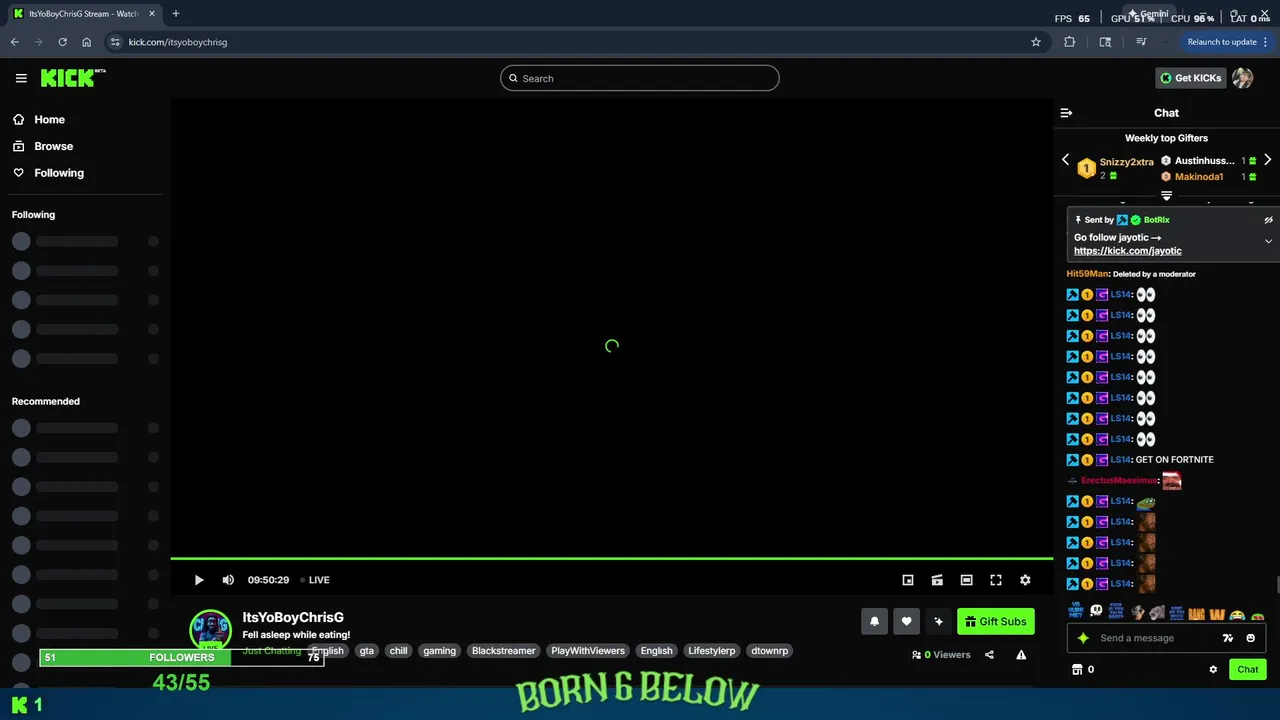Select the chill tag
This screenshot has height=720, width=1280.
click(398, 651)
